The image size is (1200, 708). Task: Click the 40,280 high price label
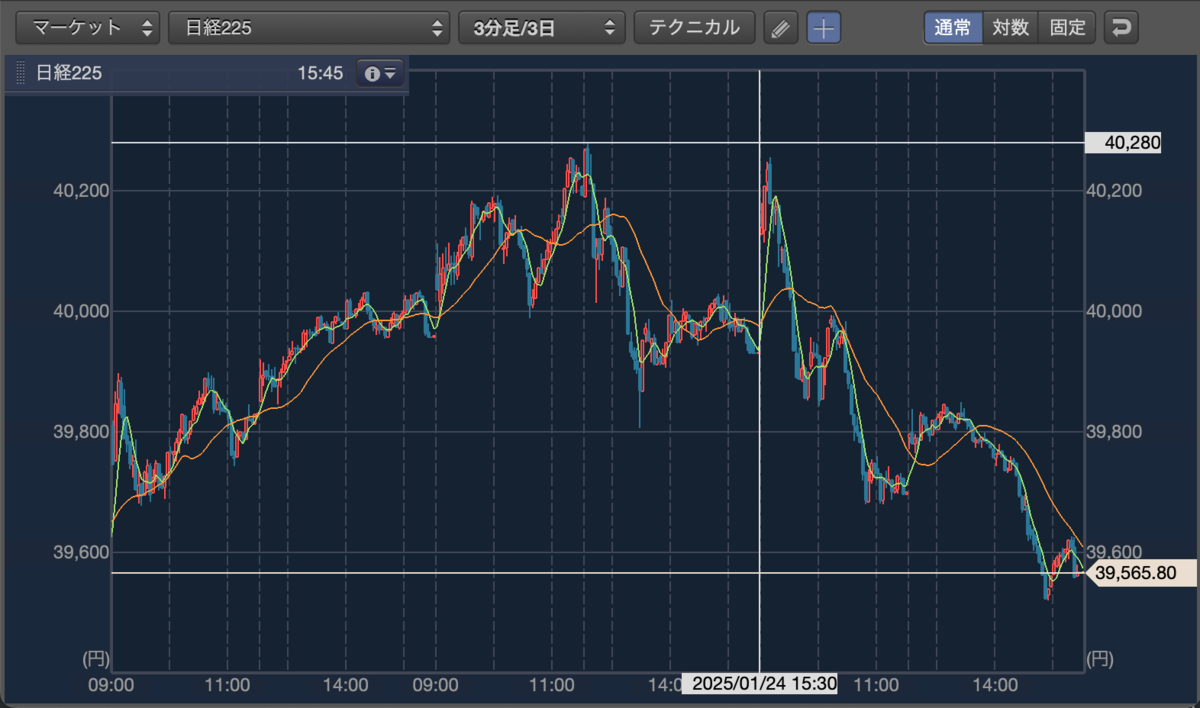coord(1123,143)
